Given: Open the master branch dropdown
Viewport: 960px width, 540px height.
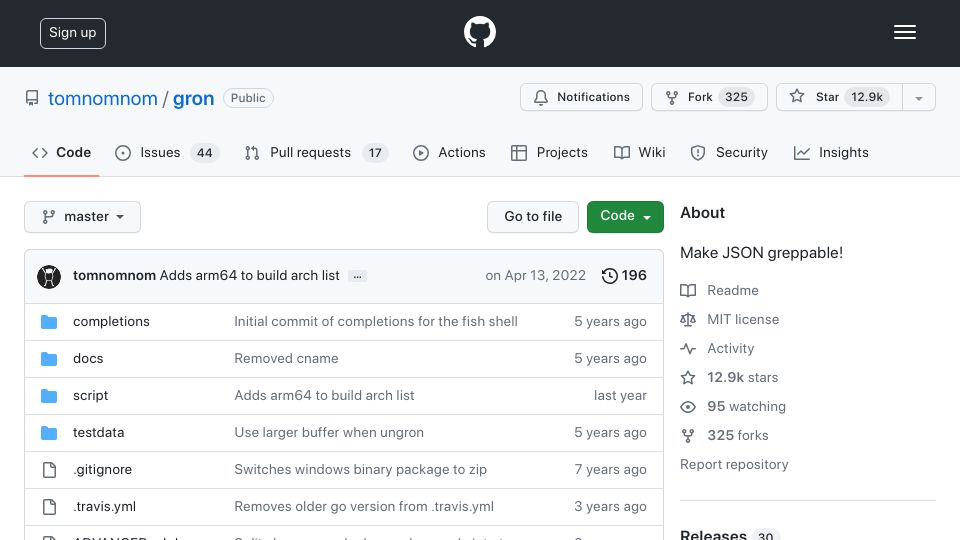Looking at the screenshot, I should coord(83,217).
